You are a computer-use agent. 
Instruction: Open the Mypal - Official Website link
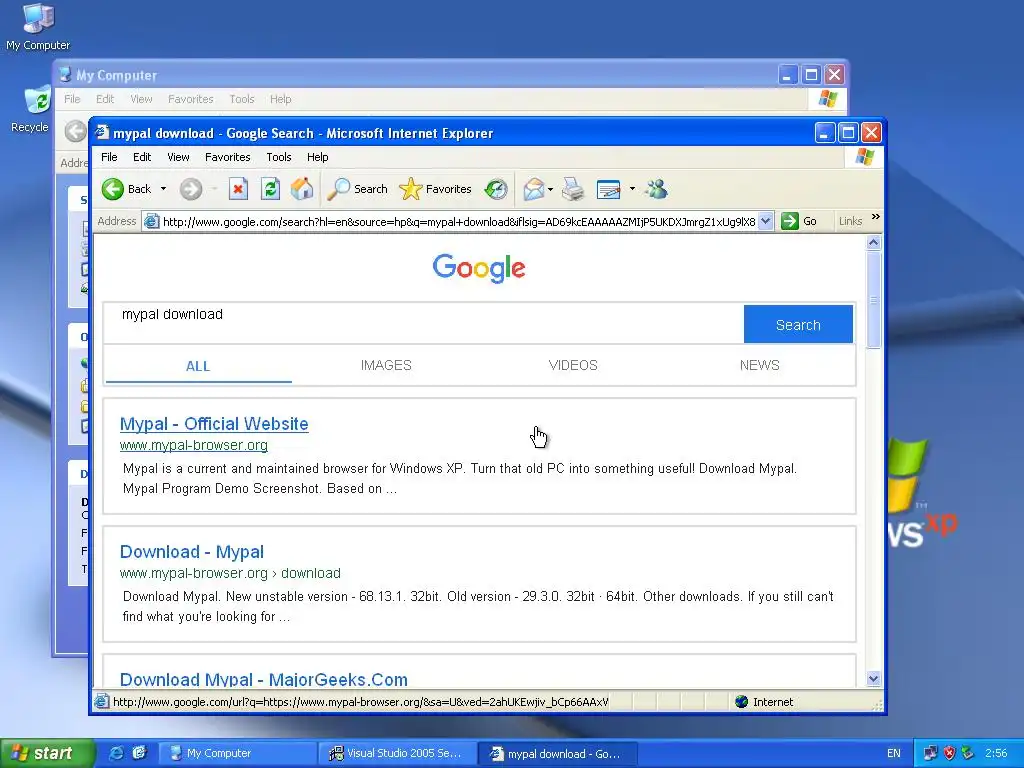click(x=214, y=424)
